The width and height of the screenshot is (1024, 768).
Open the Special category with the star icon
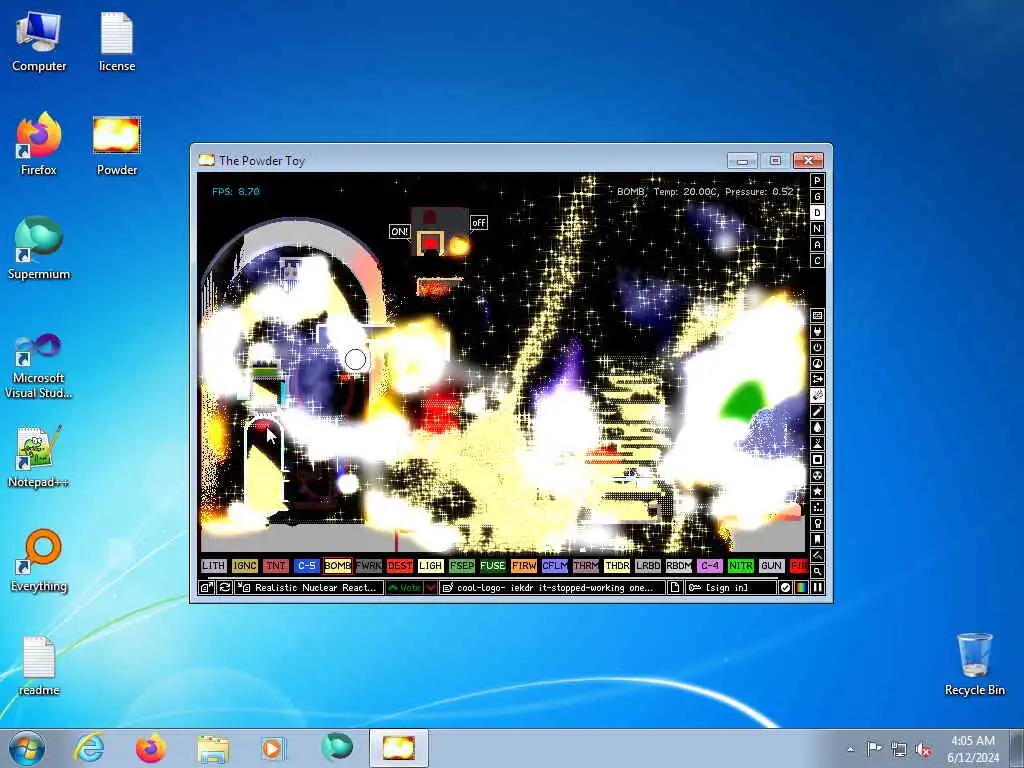pyautogui.click(x=817, y=491)
